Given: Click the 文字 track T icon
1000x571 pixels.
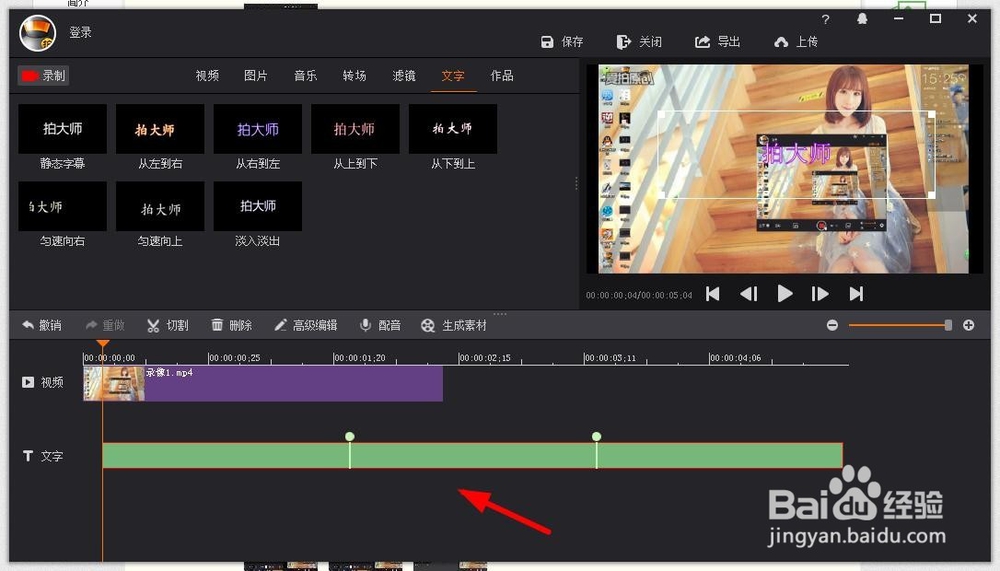Looking at the screenshot, I should (27, 456).
